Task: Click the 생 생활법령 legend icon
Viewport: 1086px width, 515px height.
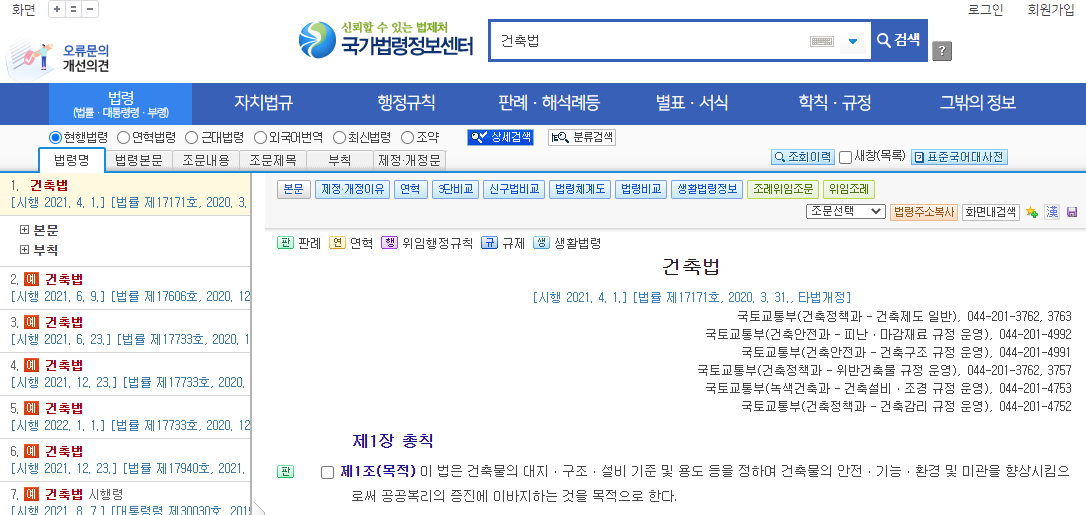Action: click(x=542, y=243)
